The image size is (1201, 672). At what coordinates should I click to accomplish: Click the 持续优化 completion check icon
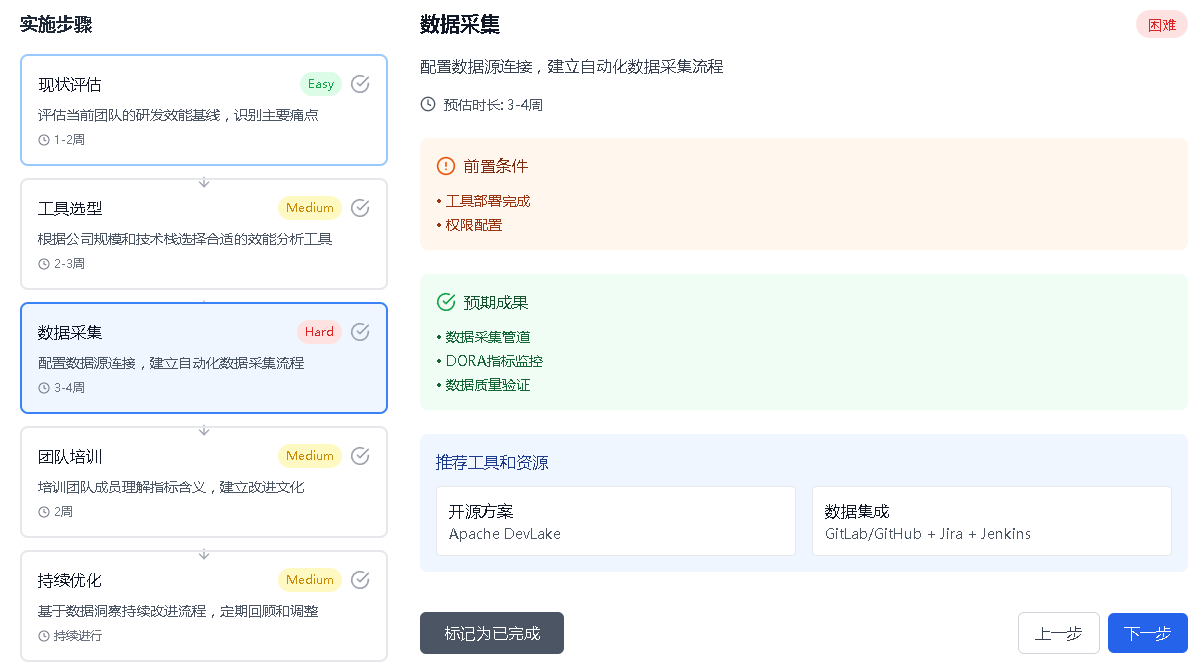[360, 580]
